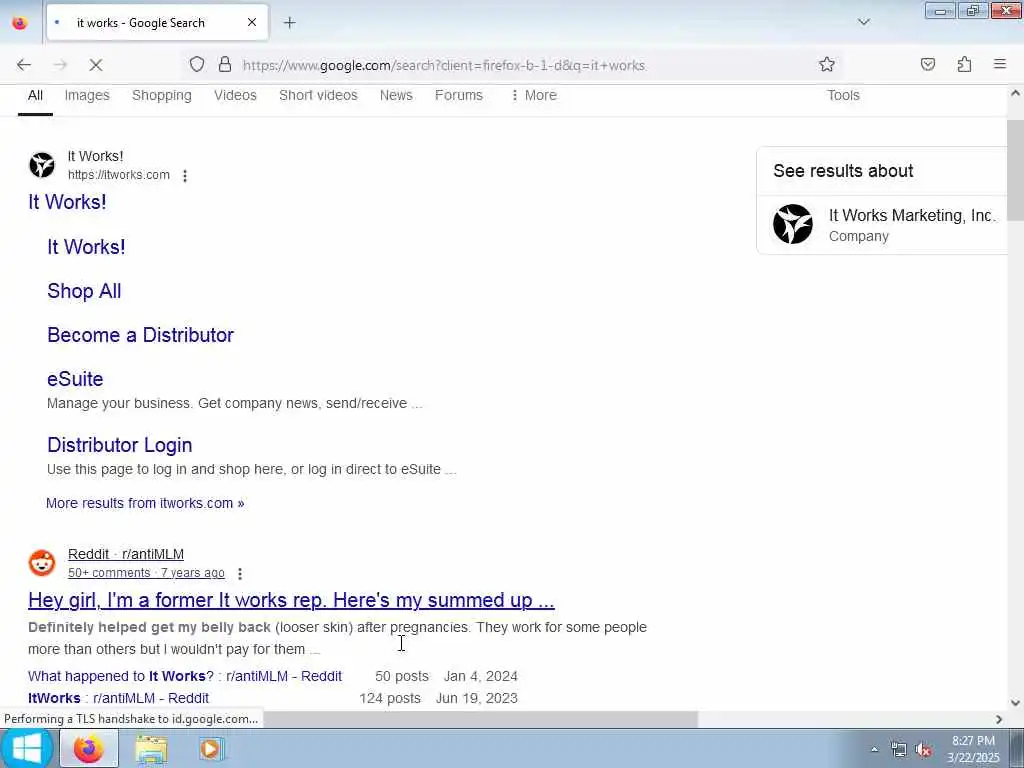Screen dimensions: 1024x768
Task: Switch to the Forums tab
Action: click(x=458, y=95)
